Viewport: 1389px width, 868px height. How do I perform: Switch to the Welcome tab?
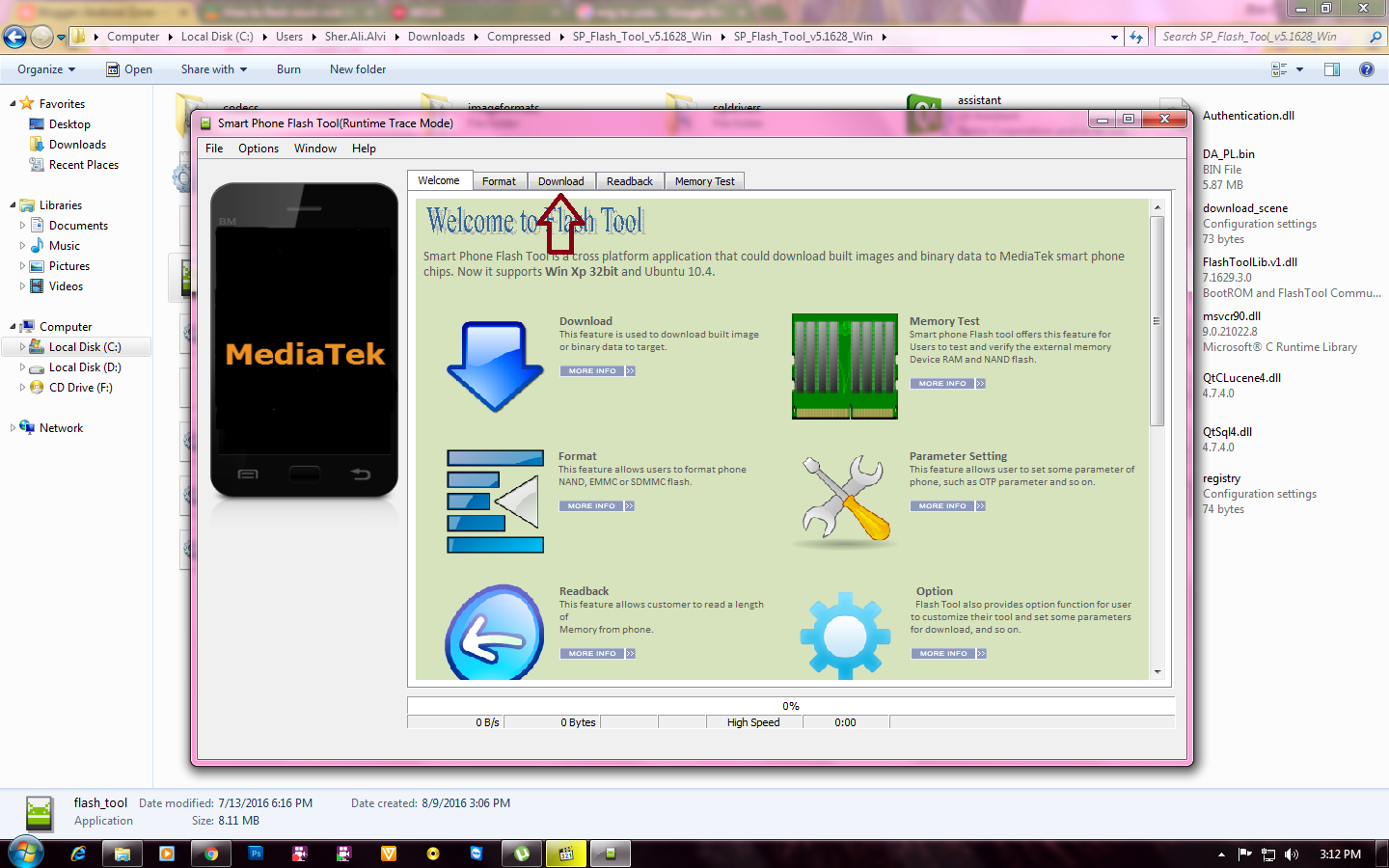(x=439, y=180)
